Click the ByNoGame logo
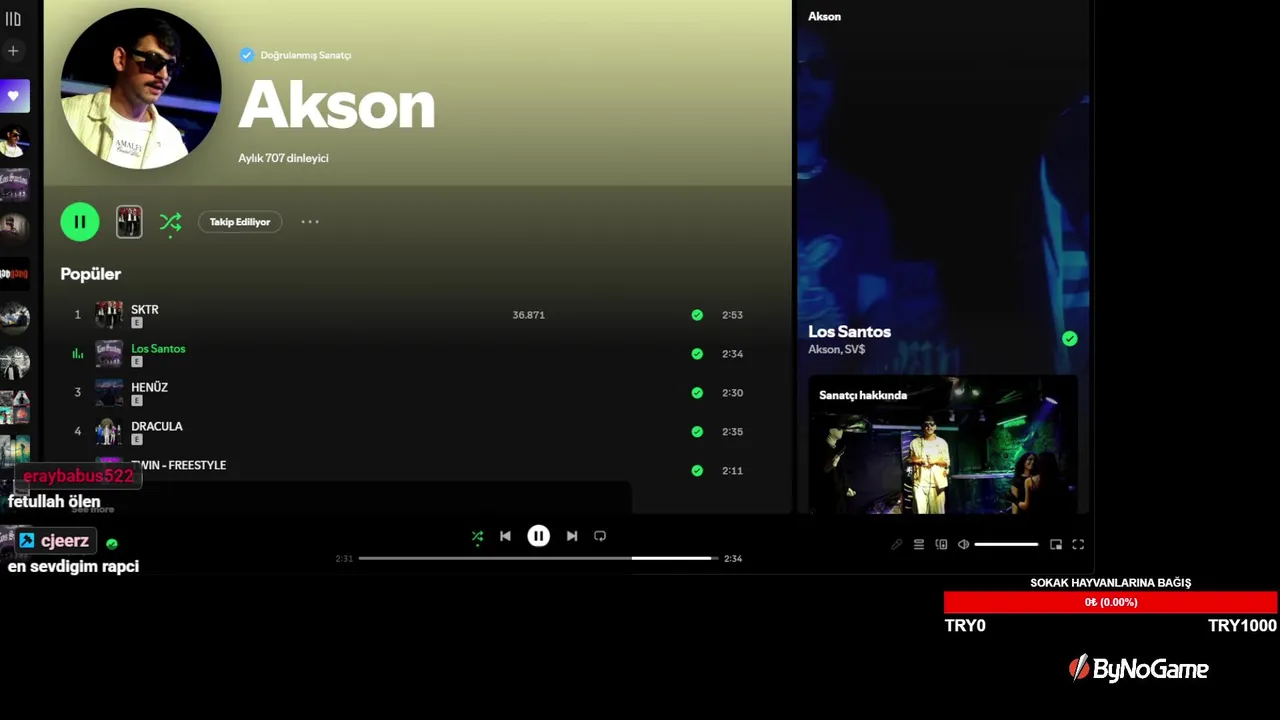 coord(1138,669)
